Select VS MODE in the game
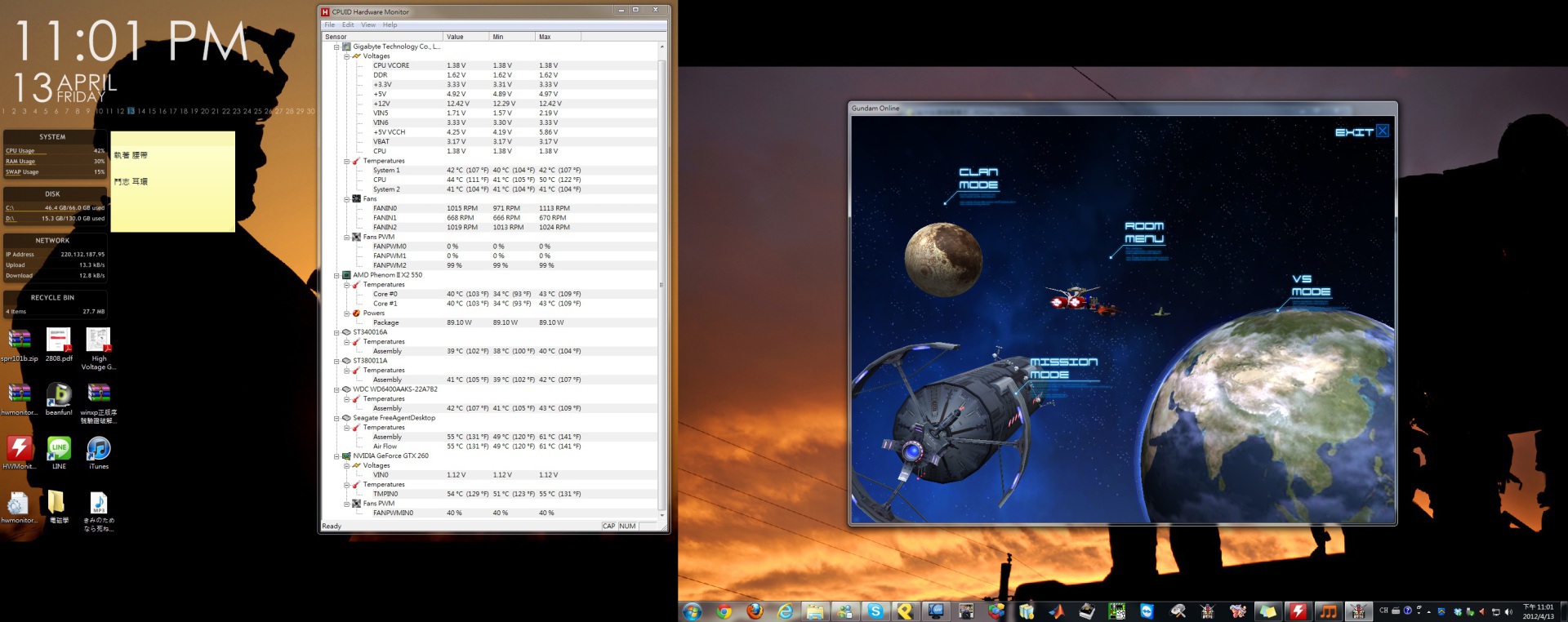Screen dimensions: 1568x622 coord(1310,286)
